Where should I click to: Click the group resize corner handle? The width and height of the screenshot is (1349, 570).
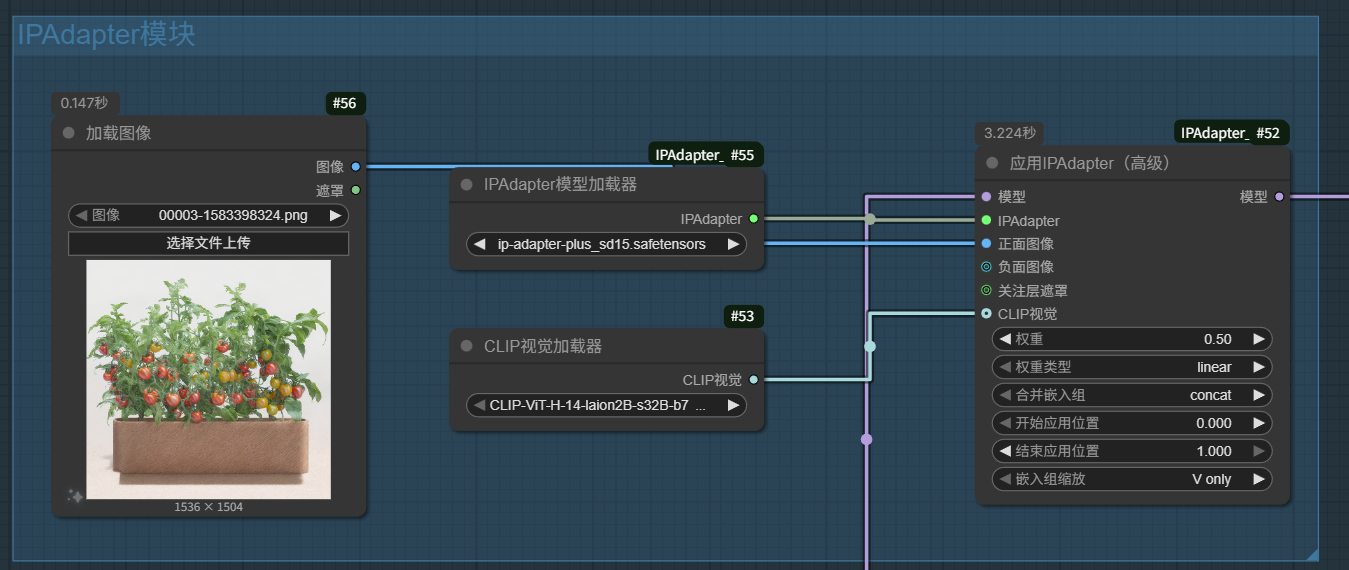tap(1312, 554)
